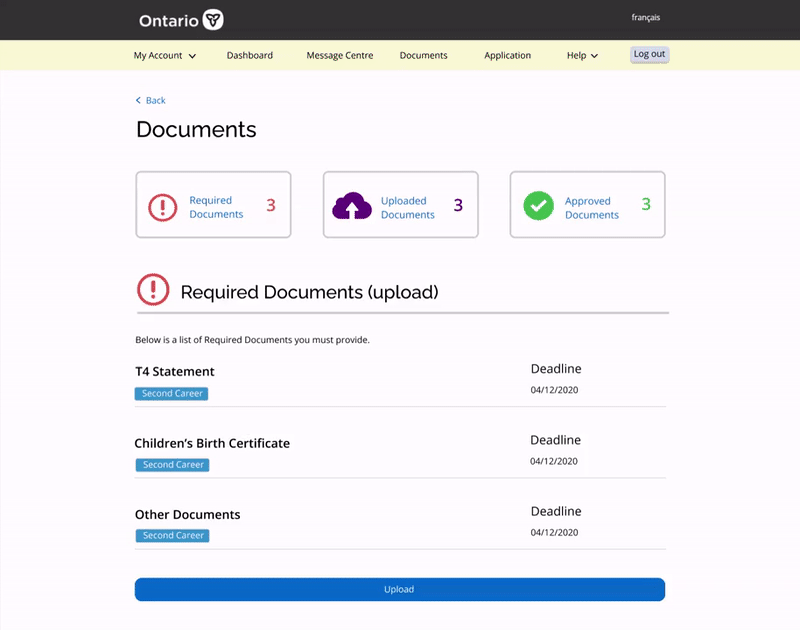This screenshot has height=630, width=800.
Task: Click the Second Career tag under T4 Statement
Action: [x=171, y=393]
